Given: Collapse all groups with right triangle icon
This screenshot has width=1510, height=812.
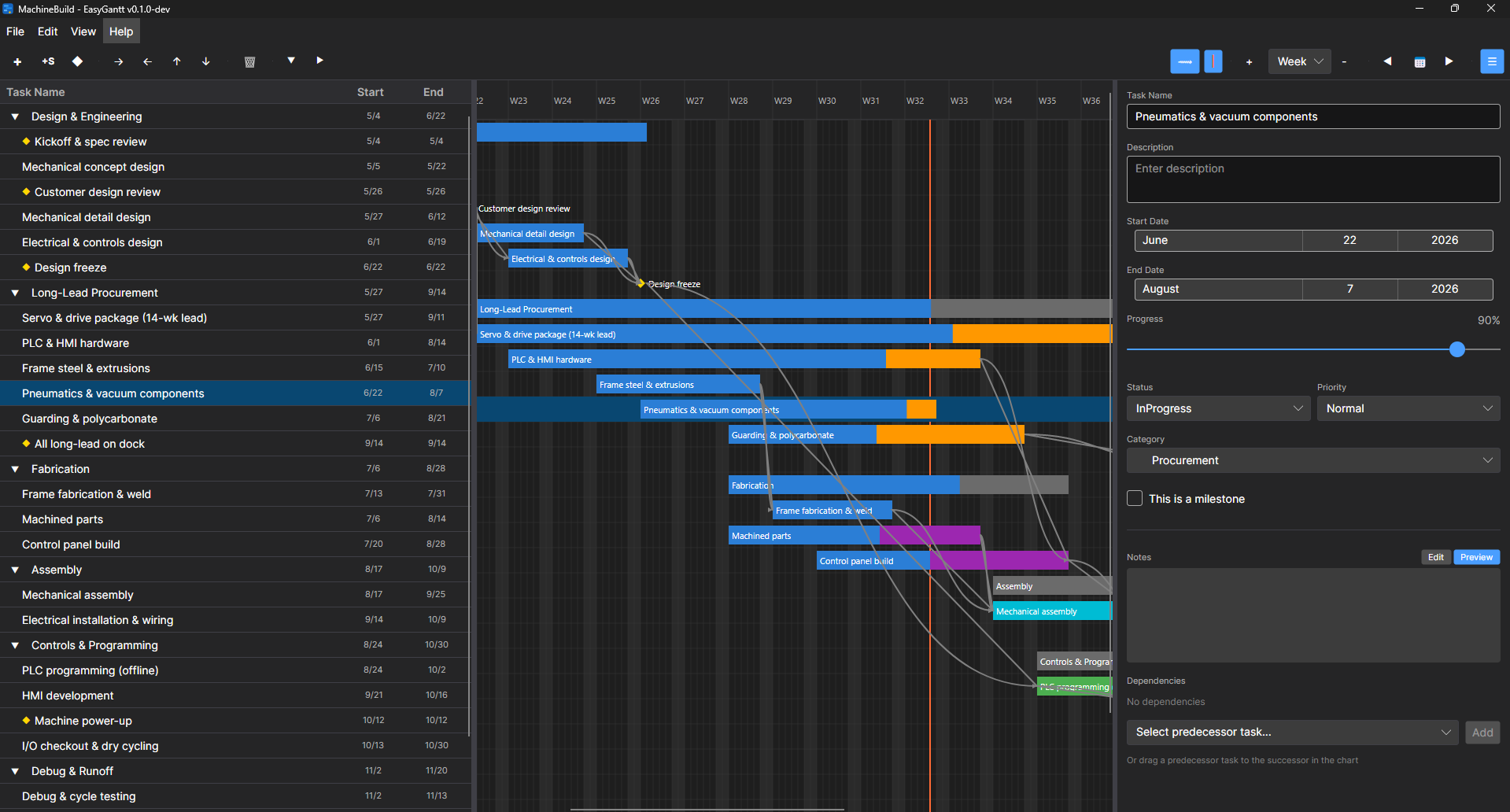Looking at the screenshot, I should pyautogui.click(x=319, y=61).
